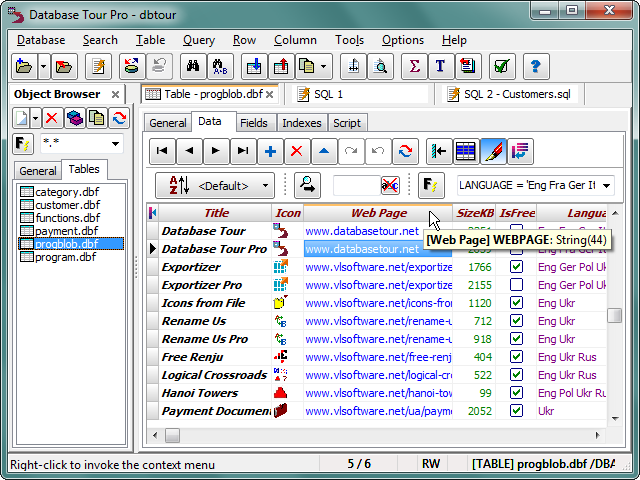Click the binoculars Find icon in toolbar
The image size is (640, 480).
[x=190, y=67]
